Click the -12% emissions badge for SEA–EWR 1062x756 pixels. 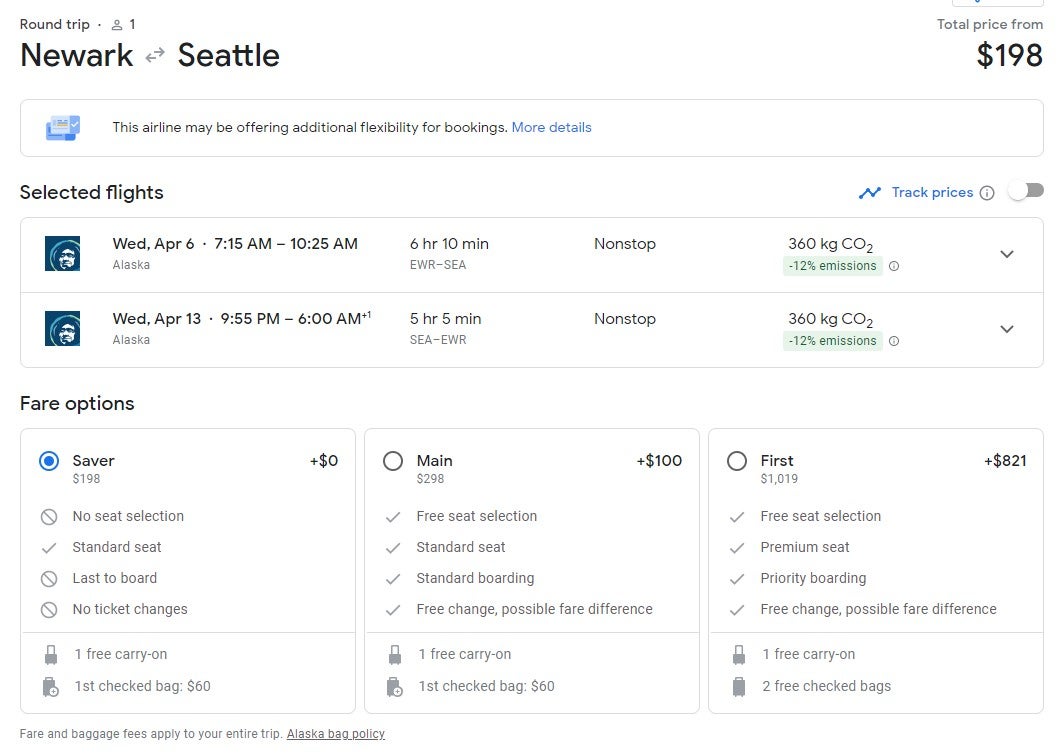(x=832, y=341)
